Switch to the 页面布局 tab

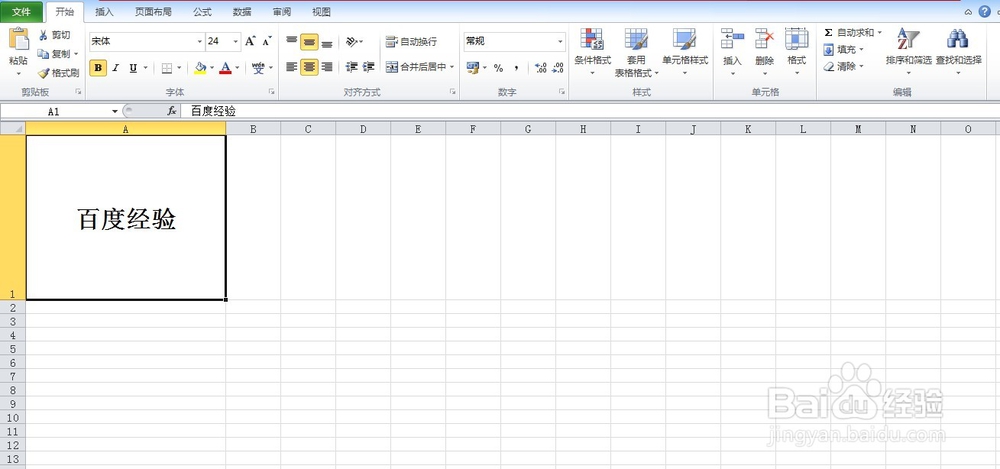(152, 11)
